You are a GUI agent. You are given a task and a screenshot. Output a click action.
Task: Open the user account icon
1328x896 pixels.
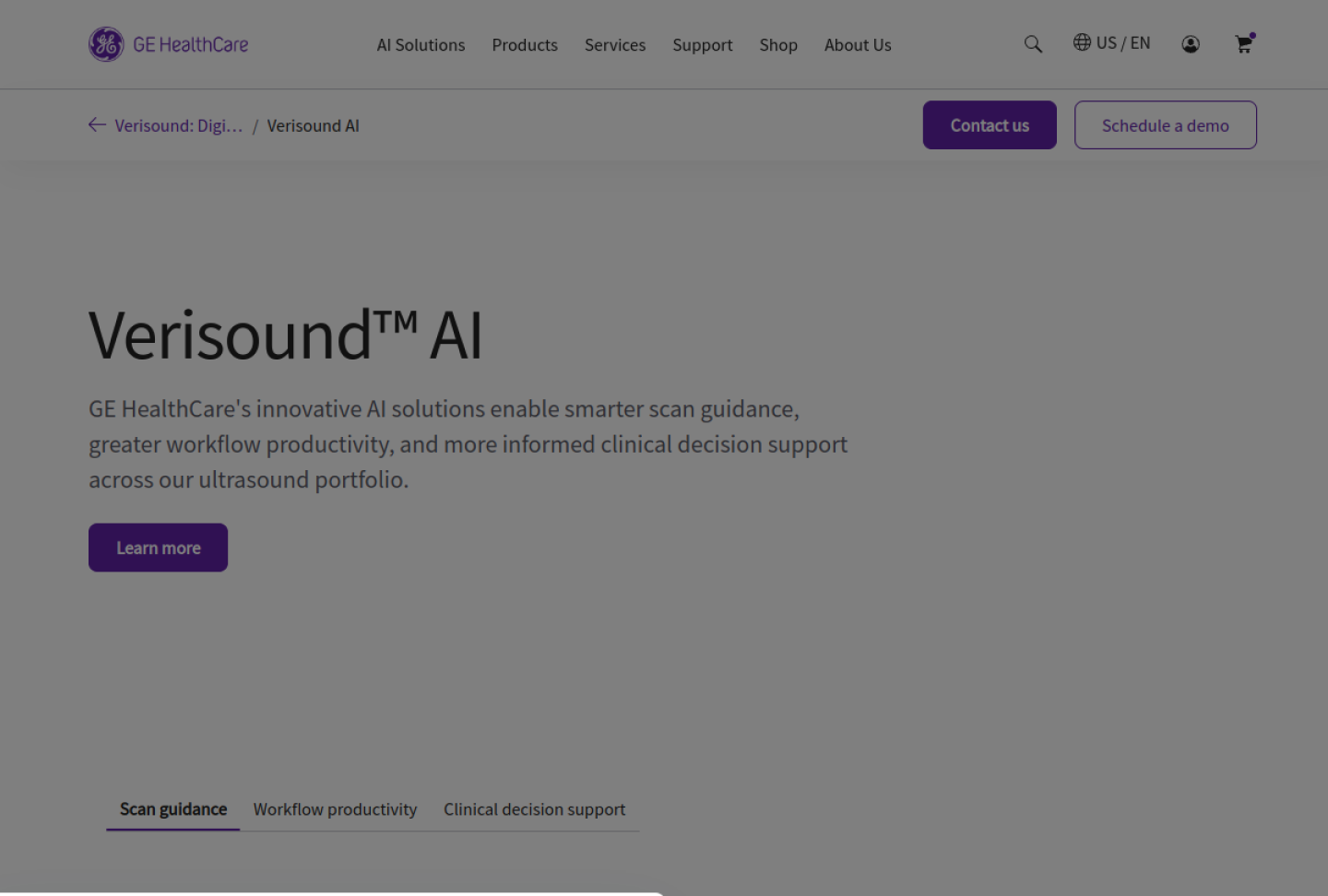[x=1191, y=44]
